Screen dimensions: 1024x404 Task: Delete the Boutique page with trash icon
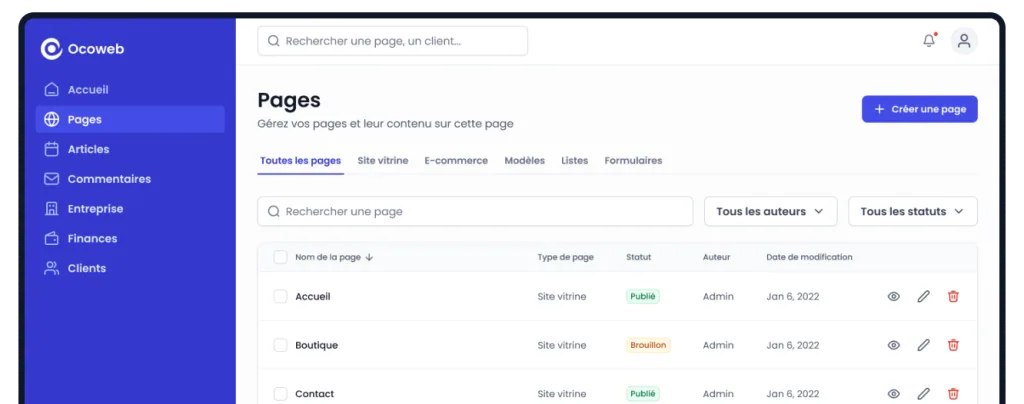pos(953,345)
